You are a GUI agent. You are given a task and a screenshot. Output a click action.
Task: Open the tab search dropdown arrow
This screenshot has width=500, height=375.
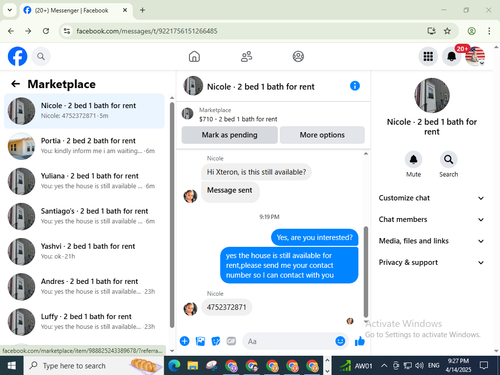click(x=10, y=10)
